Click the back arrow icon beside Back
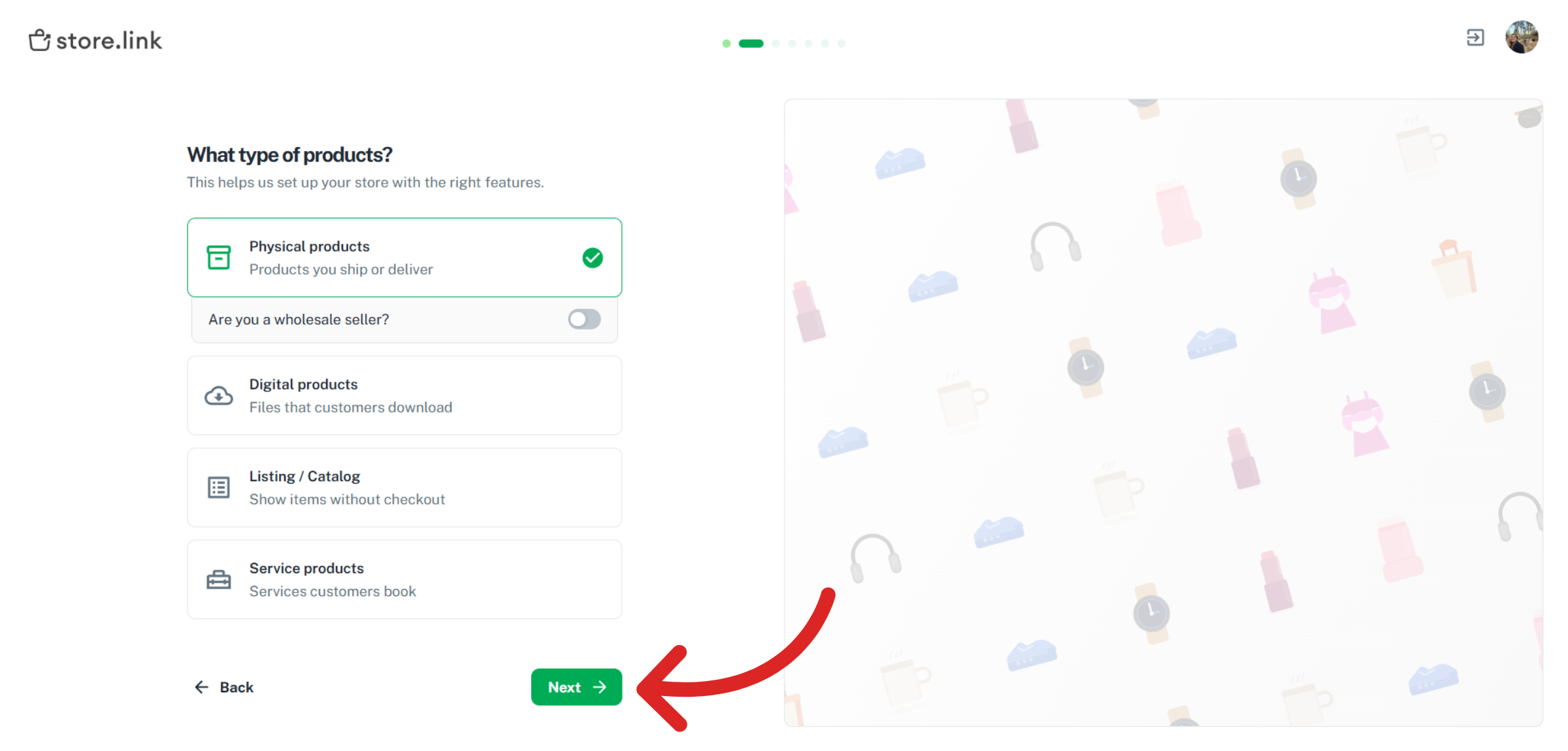This screenshot has width=1568, height=751. click(201, 687)
